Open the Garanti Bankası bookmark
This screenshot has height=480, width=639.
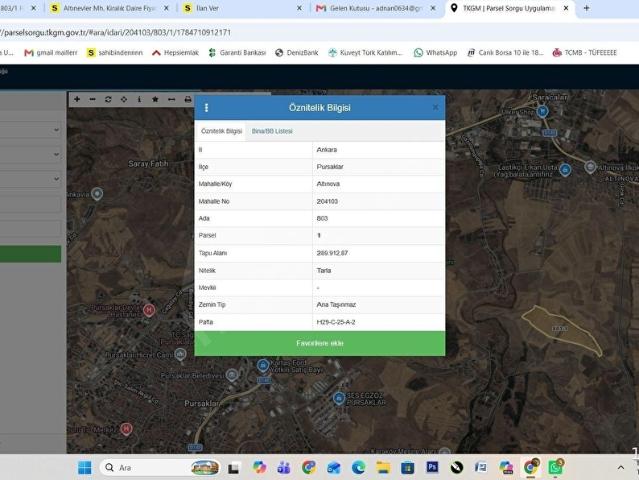[x=237, y=53]
